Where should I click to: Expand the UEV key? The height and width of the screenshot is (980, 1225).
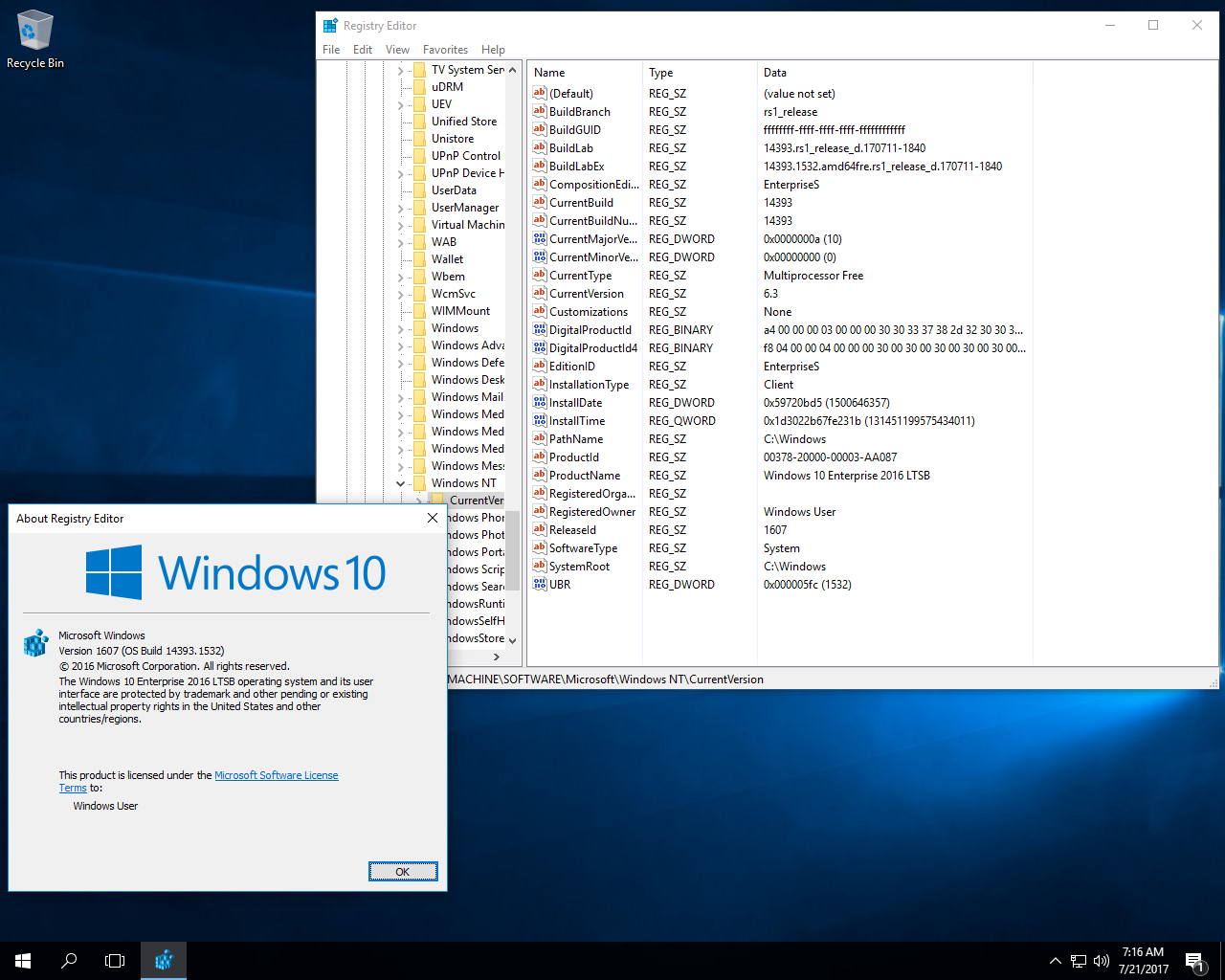pyautogui.click(x=401, y=104)
